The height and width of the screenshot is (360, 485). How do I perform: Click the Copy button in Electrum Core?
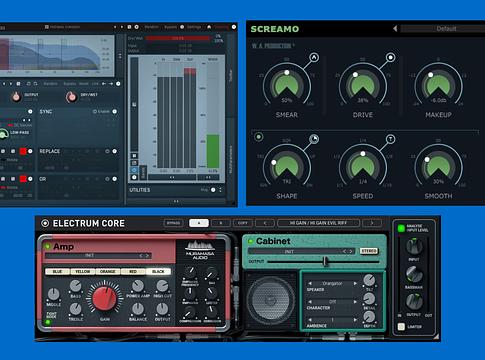point(243,223)
